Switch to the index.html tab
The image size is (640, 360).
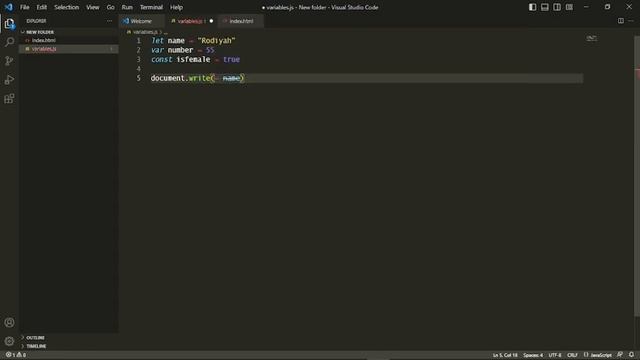click(x=241, y=21)
